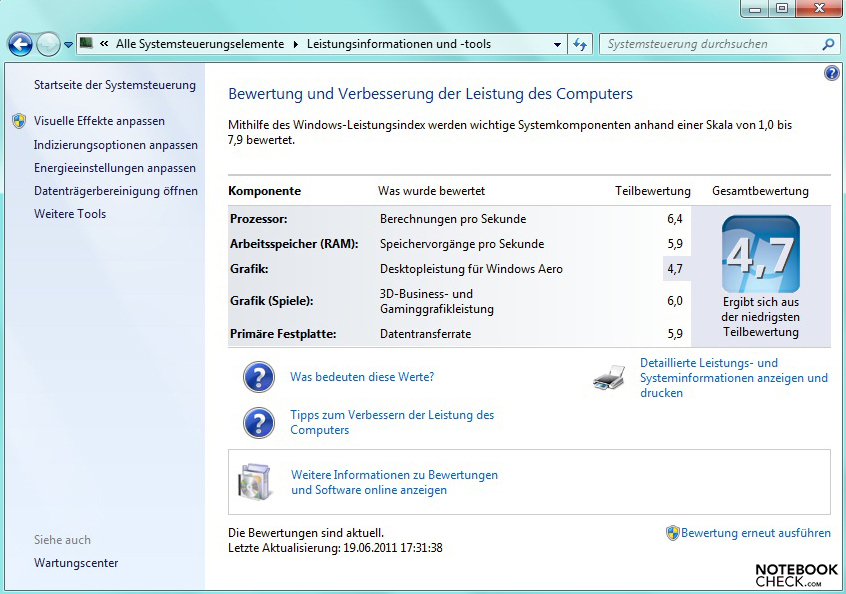Open Wartungscenter link
846x594 pixels.
pyautogui.click(x=76, y=563)
